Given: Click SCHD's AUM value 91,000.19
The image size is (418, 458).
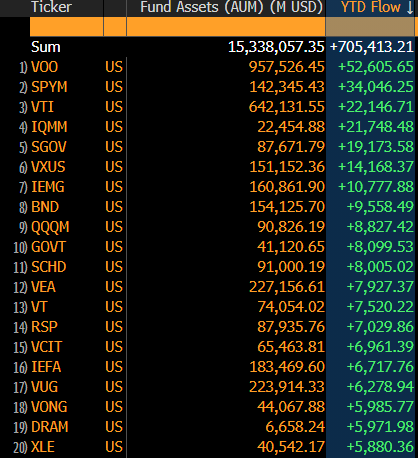Looking at the screenshot, I should 291,267.
